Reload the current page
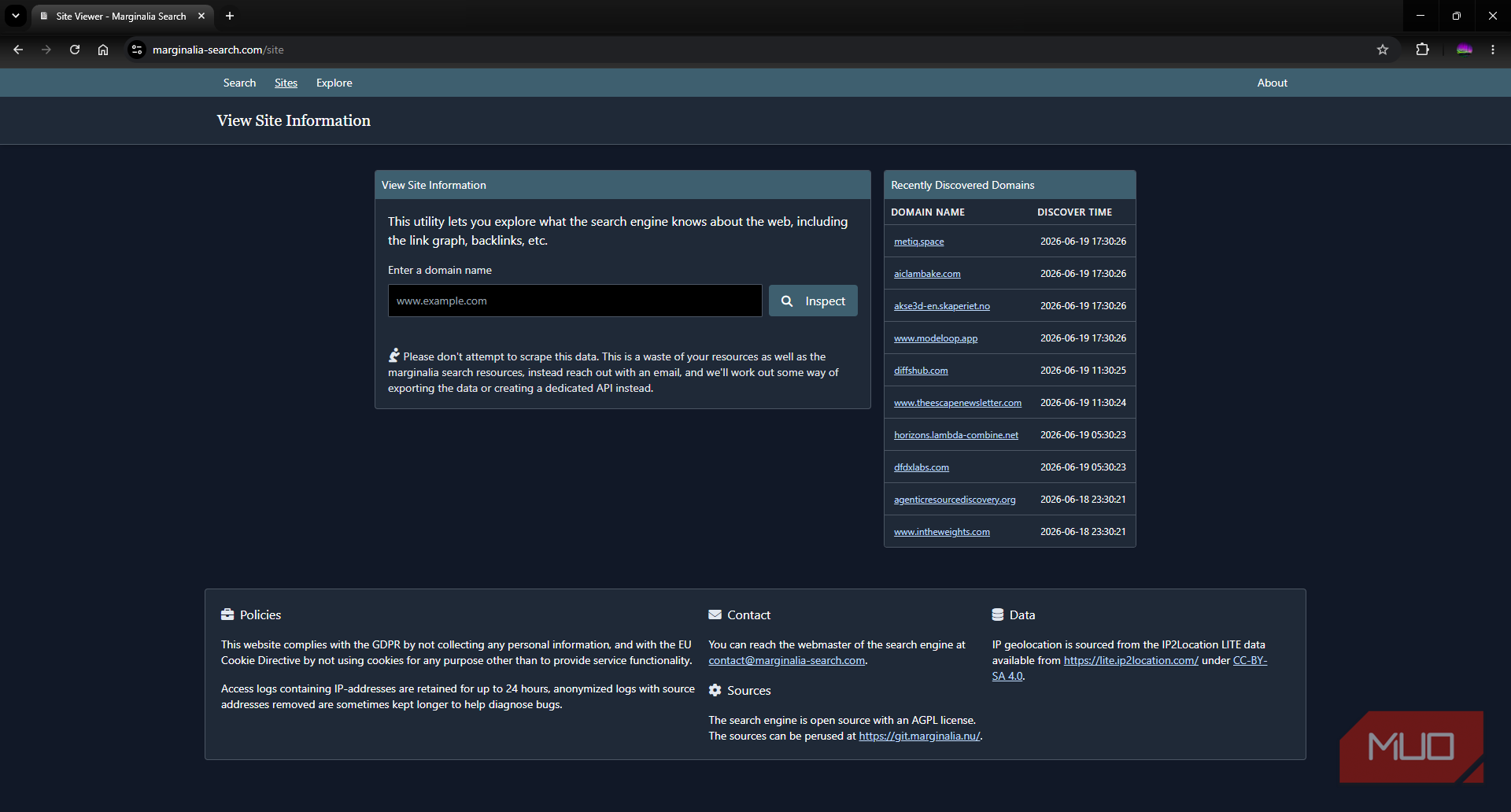This screenshot has width=1511, height=812. coord(75,50)
